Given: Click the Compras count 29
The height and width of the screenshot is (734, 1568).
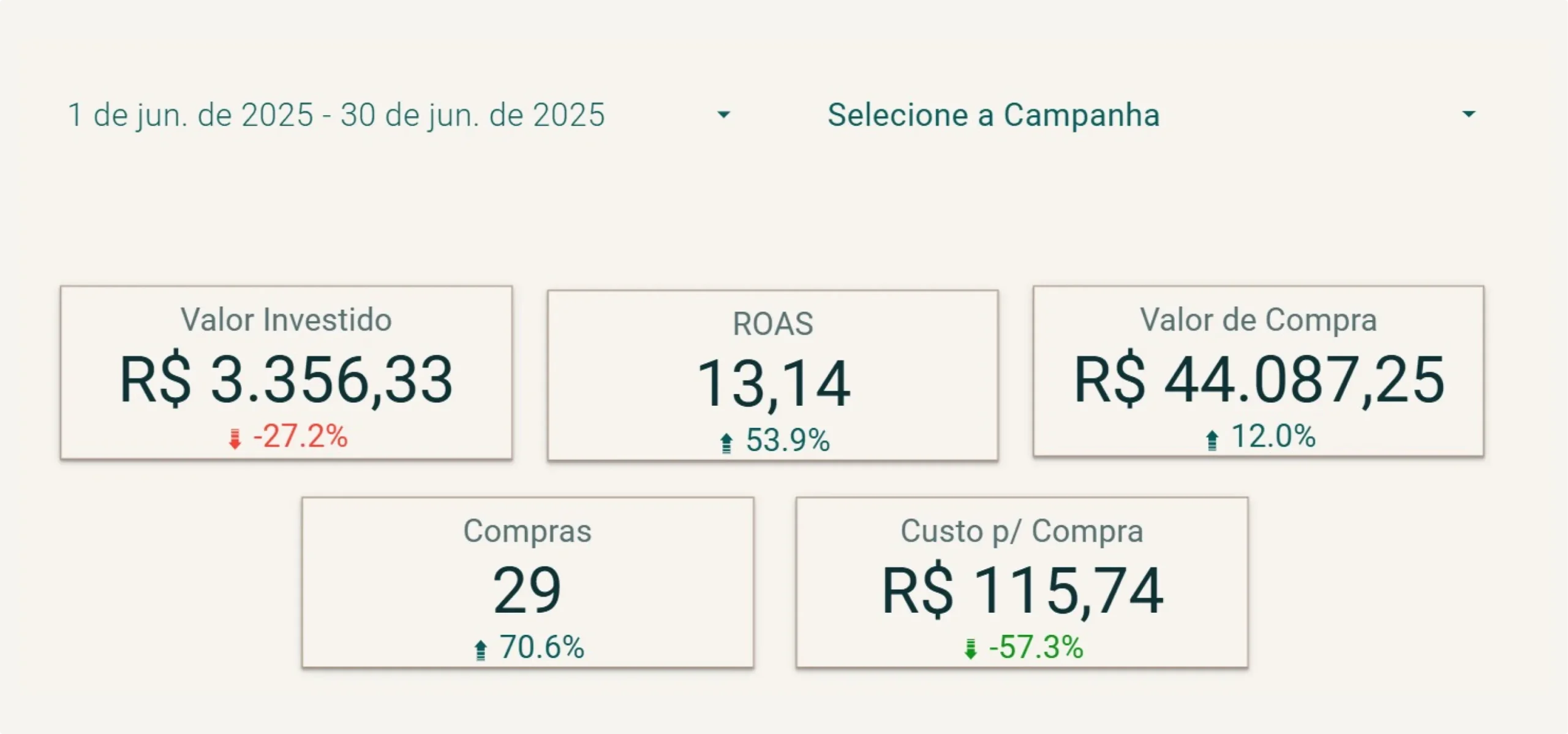Looking at the screenshot, I should [x=527, y=590].
